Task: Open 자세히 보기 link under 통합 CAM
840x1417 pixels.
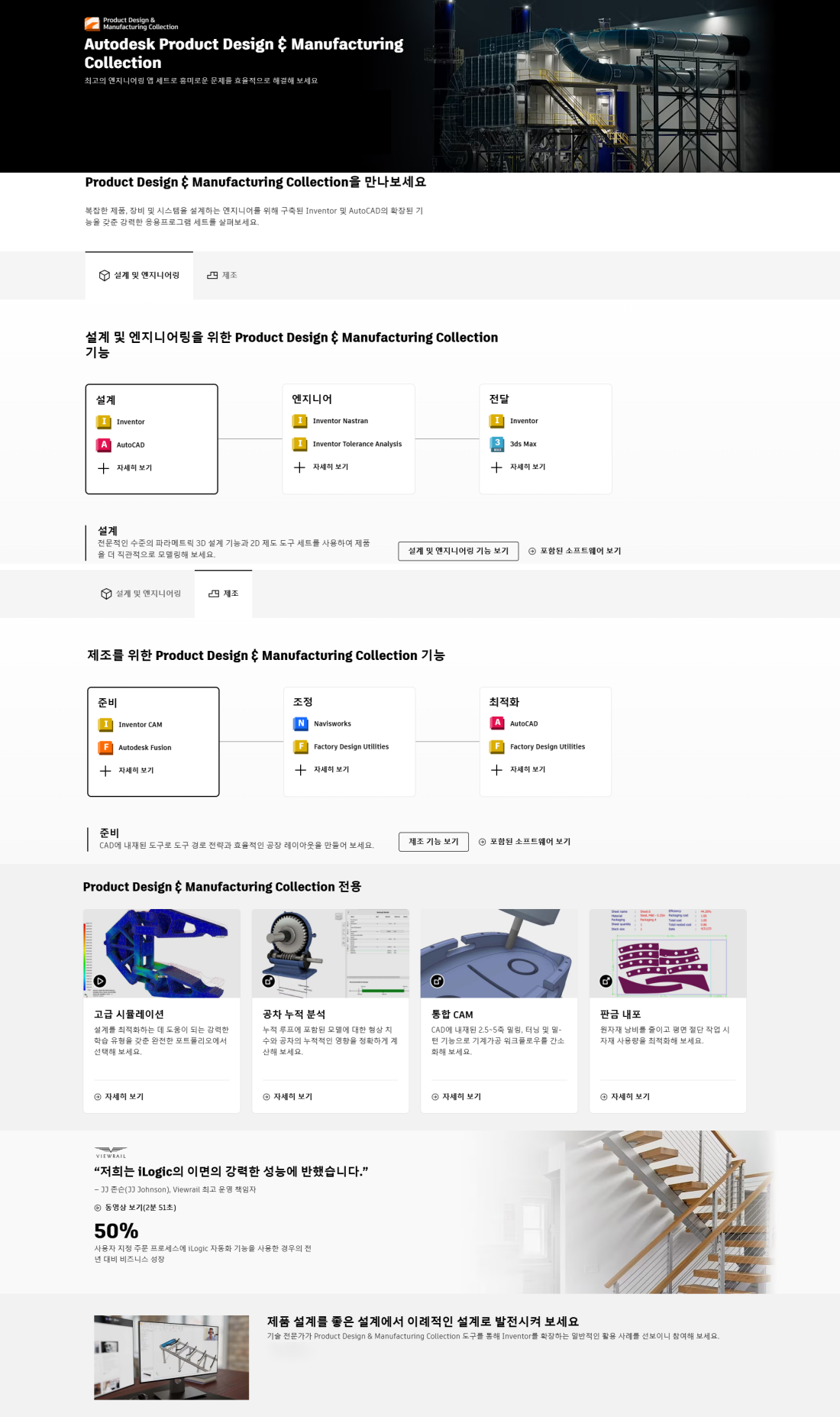Action: tap(457, 1096)
